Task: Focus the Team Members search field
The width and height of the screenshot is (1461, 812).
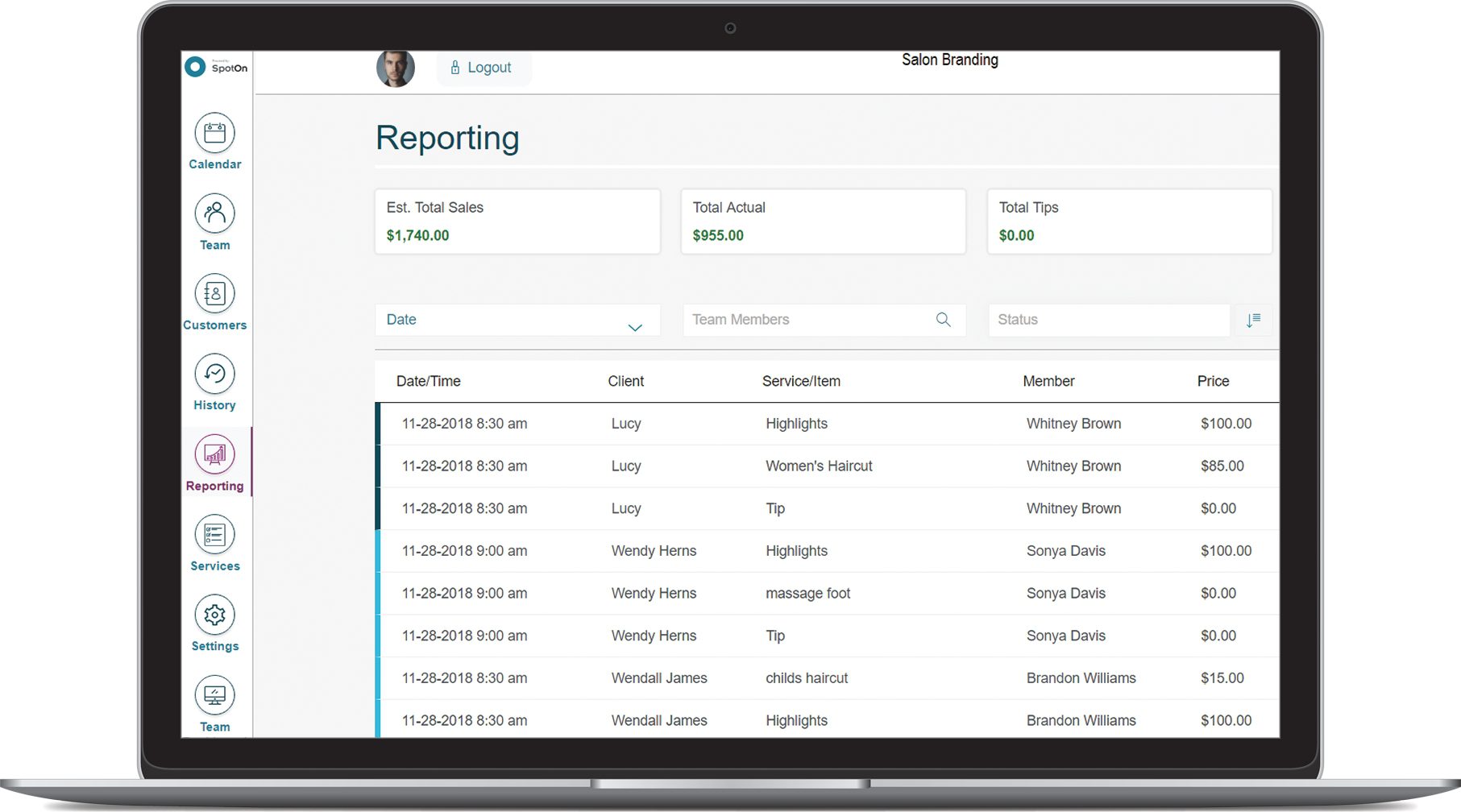Action: pos(824,320)
